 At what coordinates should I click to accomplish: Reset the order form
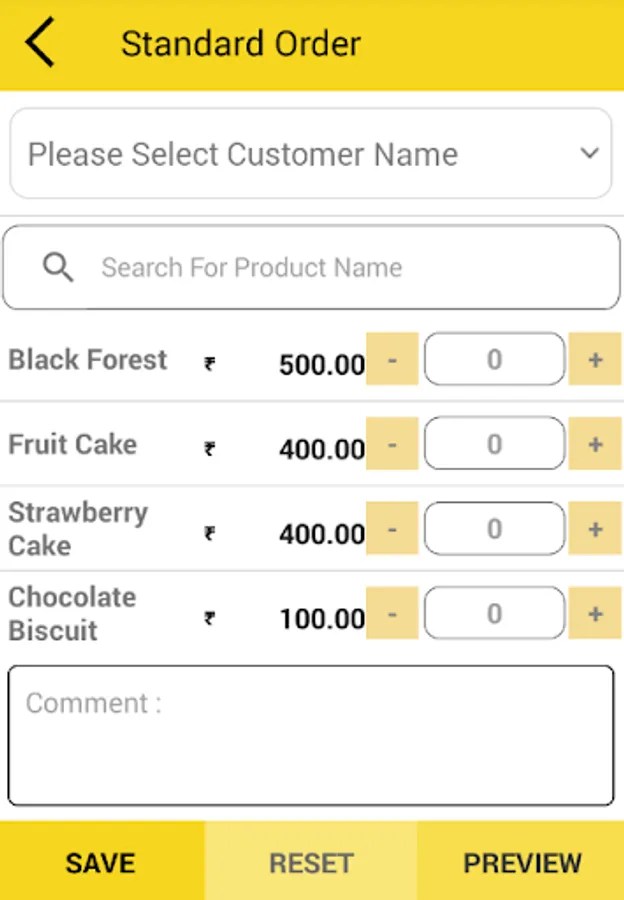pyautogui.click(x=311, y=861)
